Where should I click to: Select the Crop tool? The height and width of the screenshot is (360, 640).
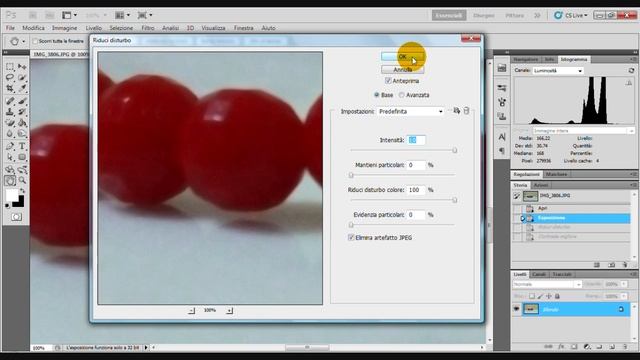click(x=10, y=88)
